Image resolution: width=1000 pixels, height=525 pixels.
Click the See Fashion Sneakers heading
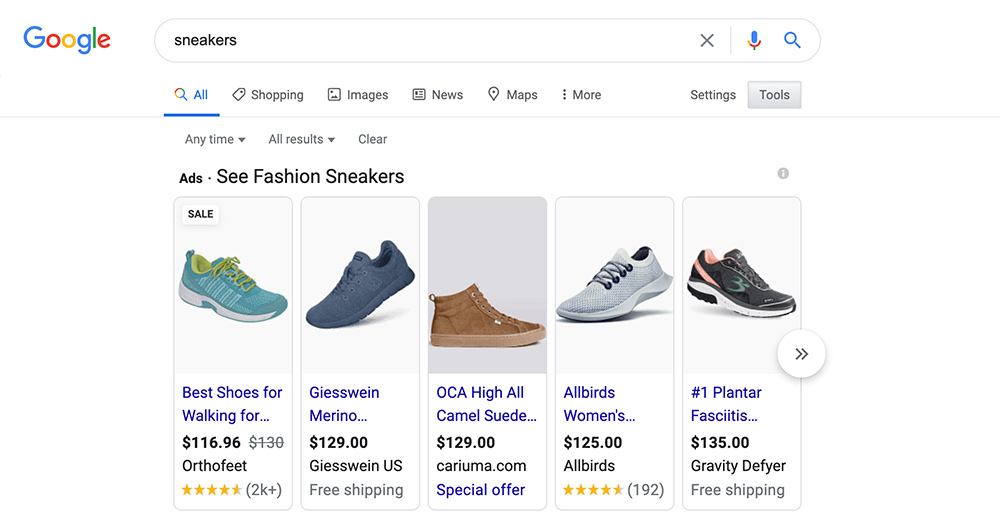point(311,177)
